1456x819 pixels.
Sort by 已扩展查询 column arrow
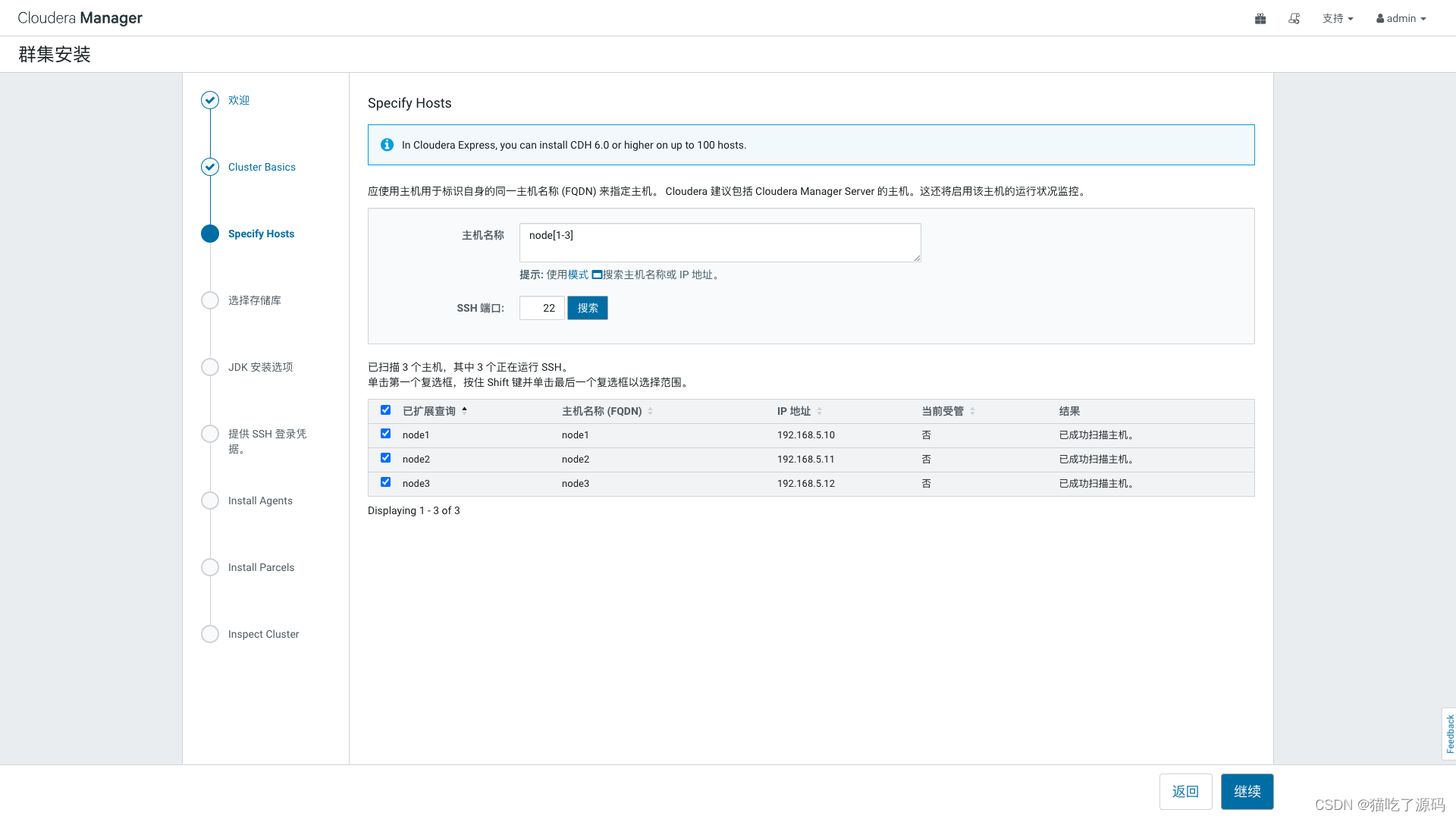(464, 410)
